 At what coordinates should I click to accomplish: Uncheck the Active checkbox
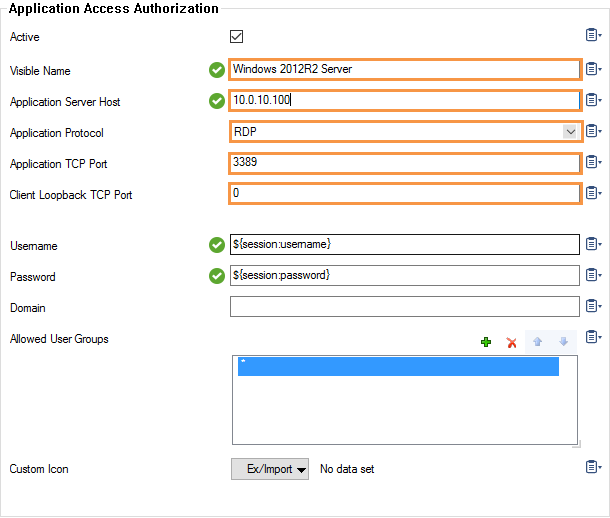pos(237,37)
